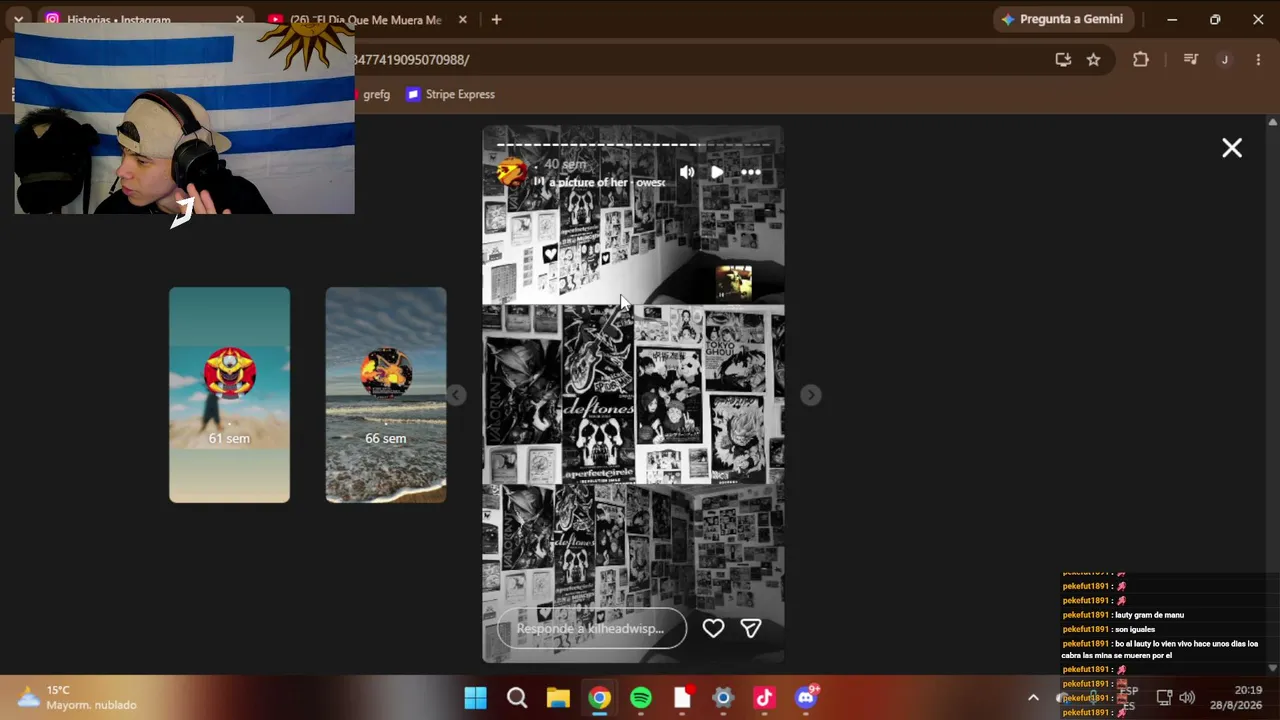The width and height of the screenshot is (1280, 720).
Task: Open Discord from the taskbar
Action: click(806, 698)
